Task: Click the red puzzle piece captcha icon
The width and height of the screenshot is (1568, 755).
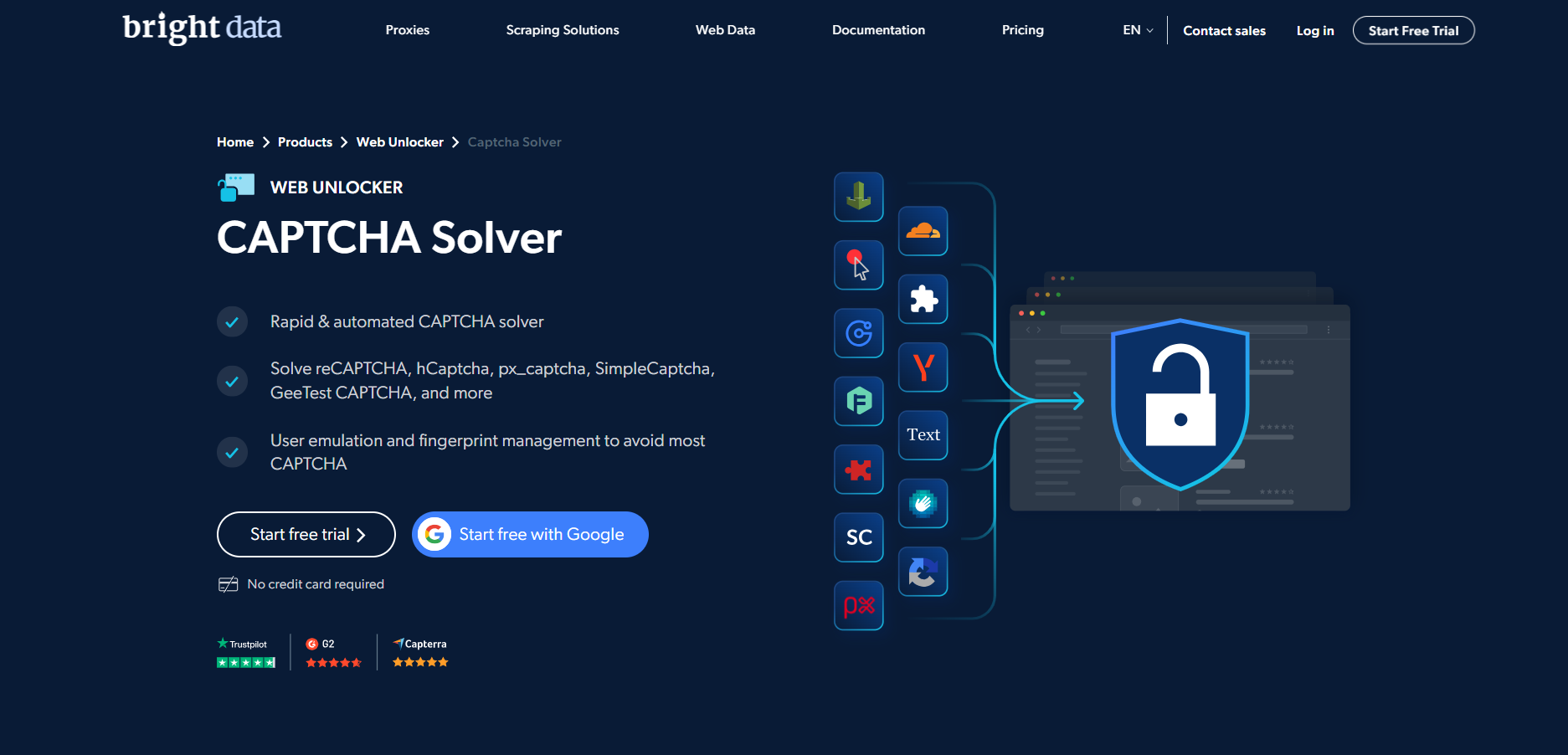Action: click(859, 470)
